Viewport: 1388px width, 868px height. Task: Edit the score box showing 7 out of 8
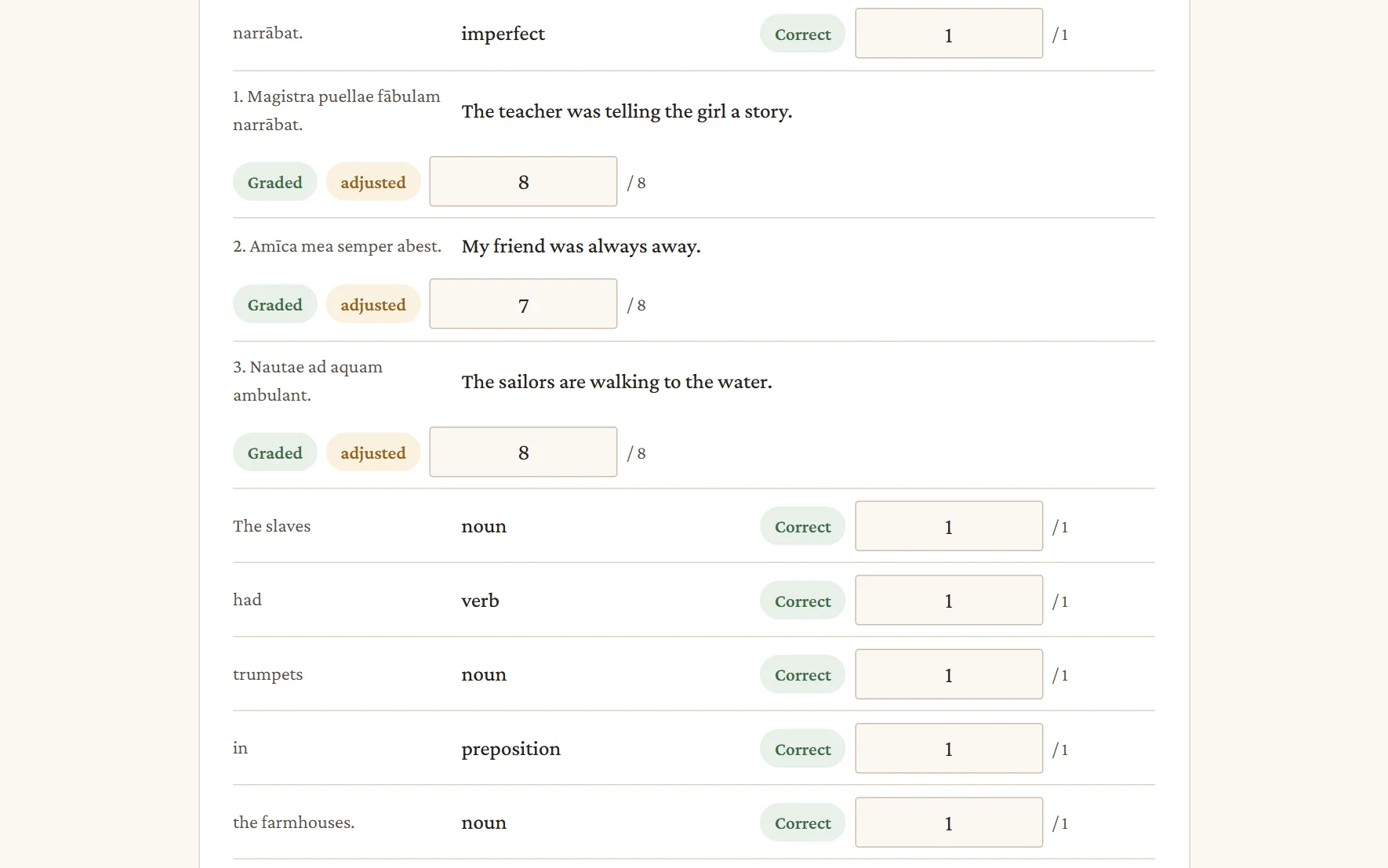tap(523, 304)
